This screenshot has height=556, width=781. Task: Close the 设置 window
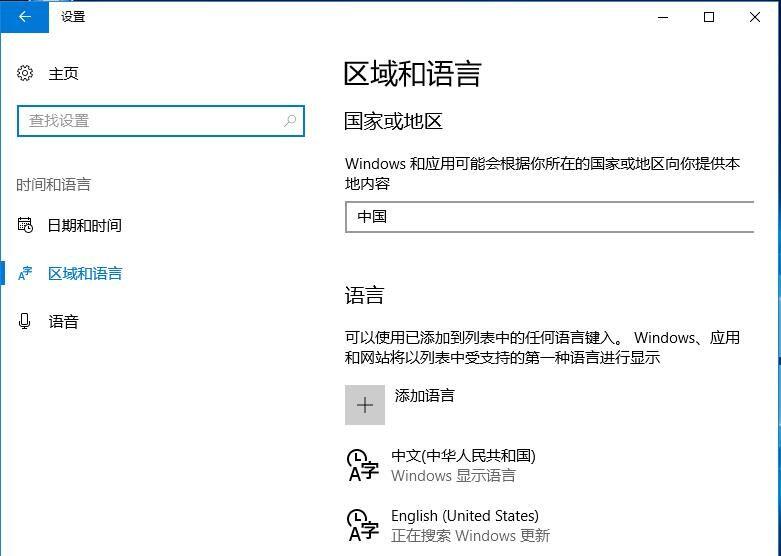pos(755,17)
